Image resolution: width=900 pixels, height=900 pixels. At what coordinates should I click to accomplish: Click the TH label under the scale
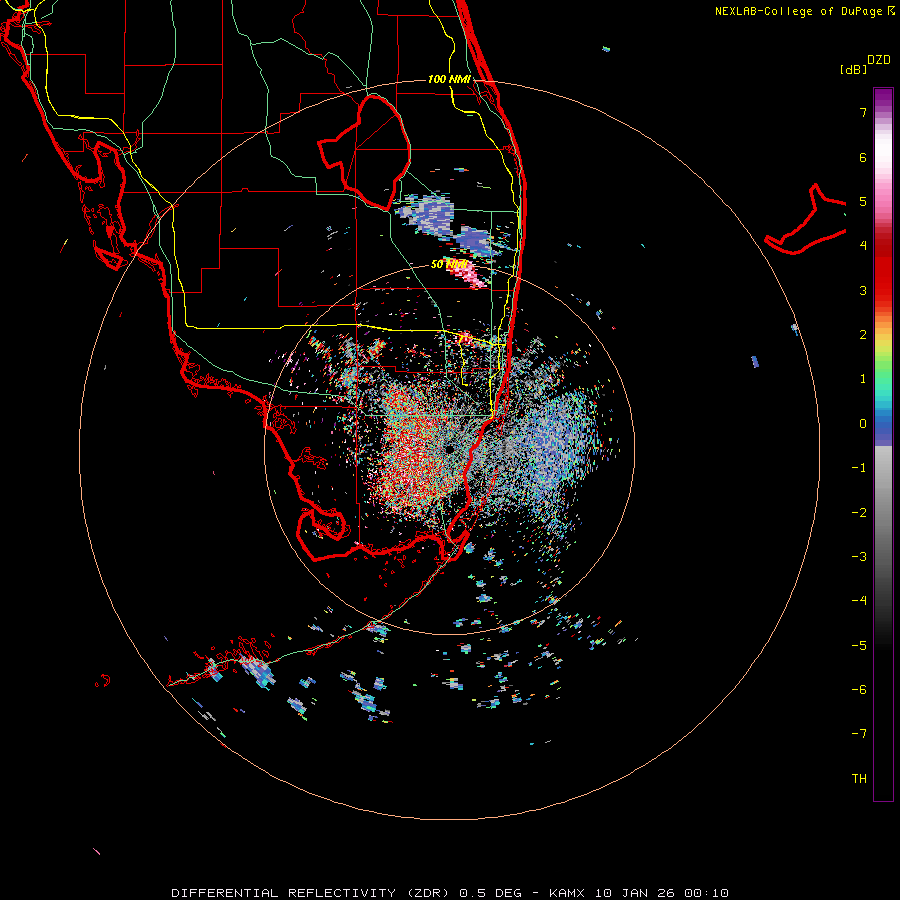click(x=859, y=779)
